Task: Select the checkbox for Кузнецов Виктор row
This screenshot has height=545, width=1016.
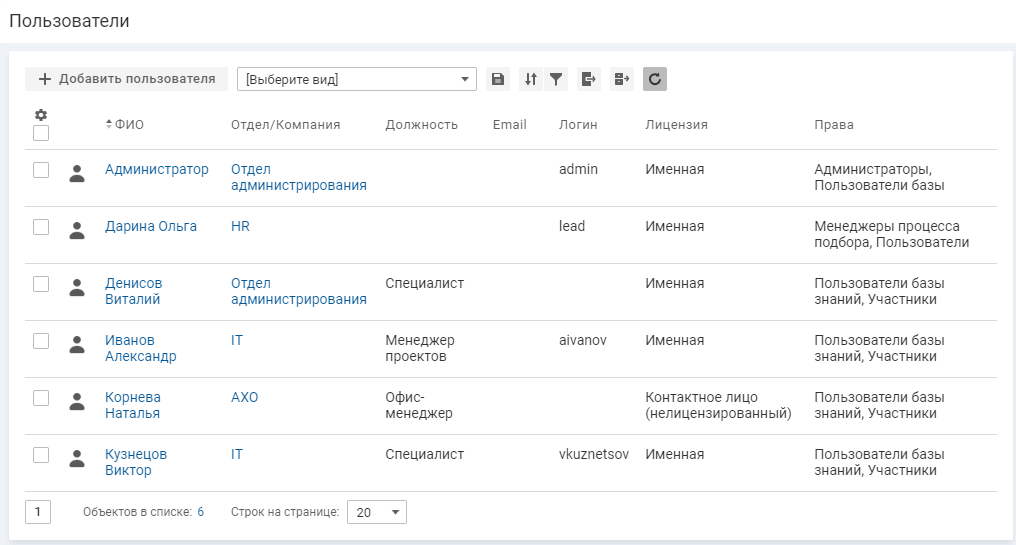Action: [41, 455]
